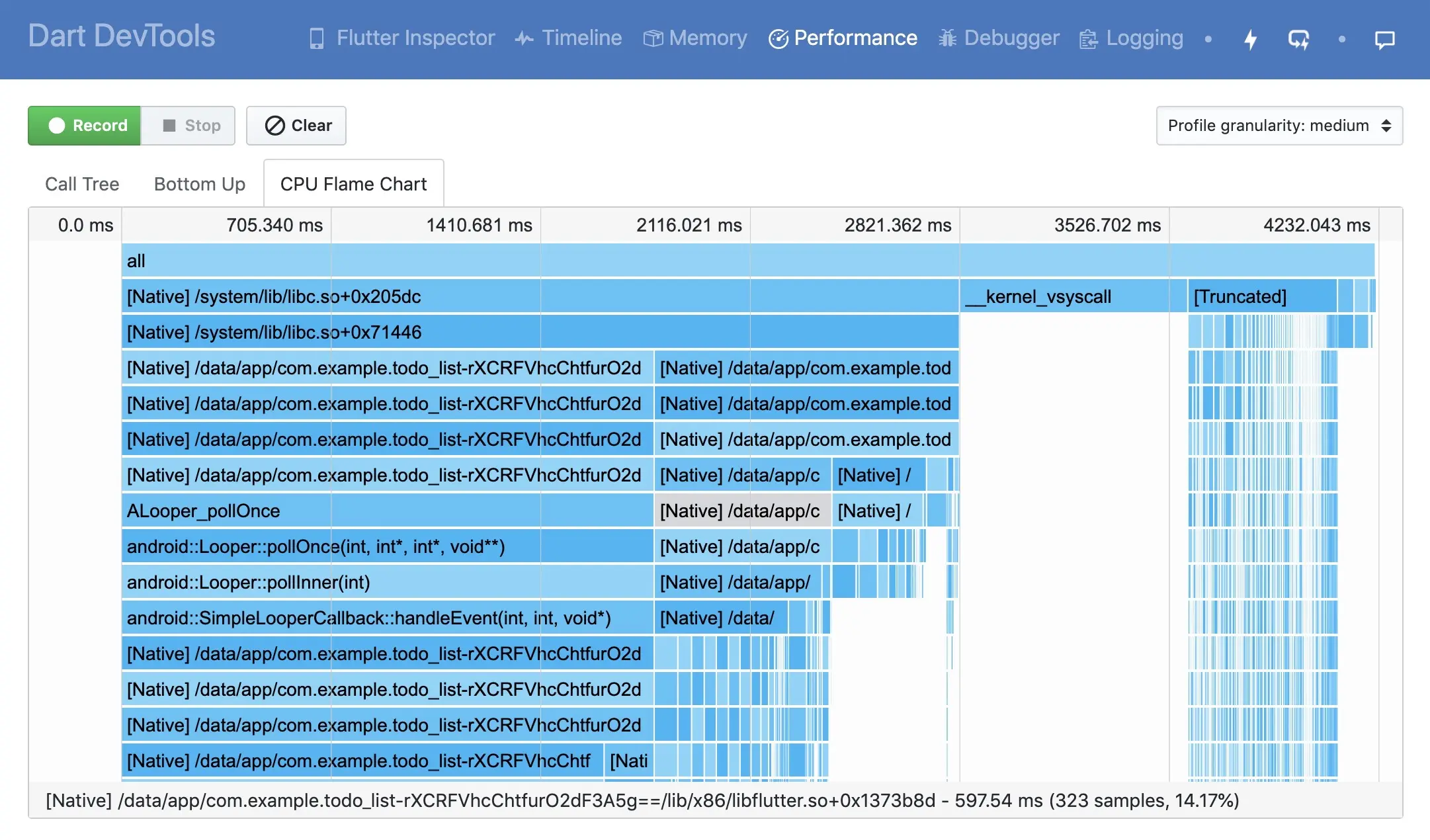Viewport: 1430px width, 840px height.
Task: Select the Performance tab
Action: 843,38
